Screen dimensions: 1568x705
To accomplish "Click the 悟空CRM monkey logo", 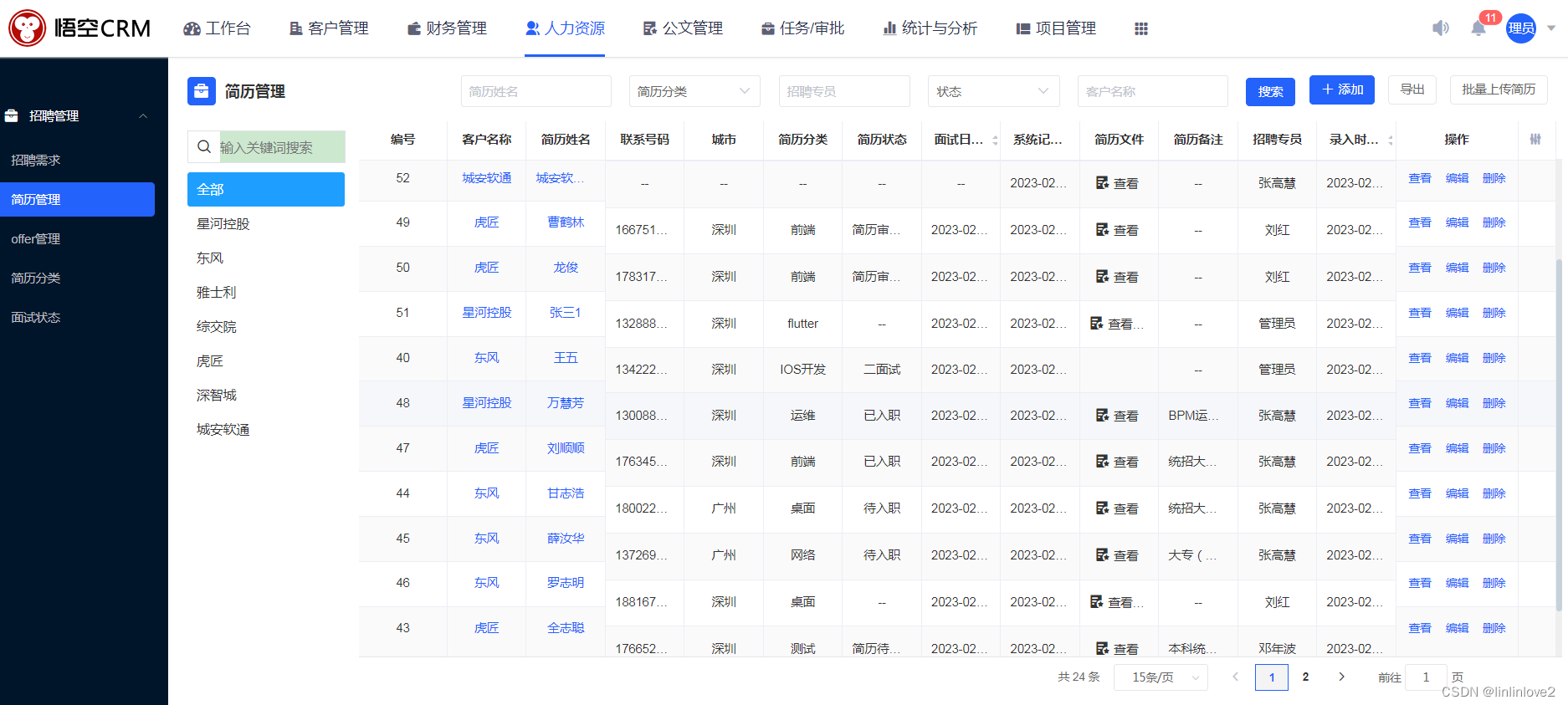I will click(x=27, y=28).
